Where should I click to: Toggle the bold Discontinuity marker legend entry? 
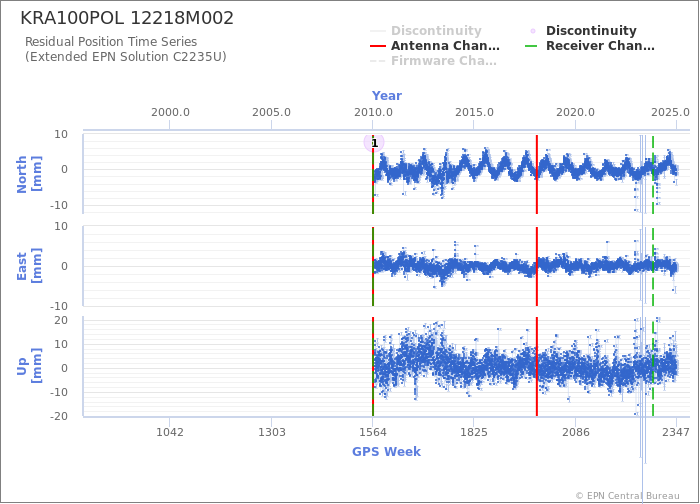pyautogui.click(x=583, y=31)
